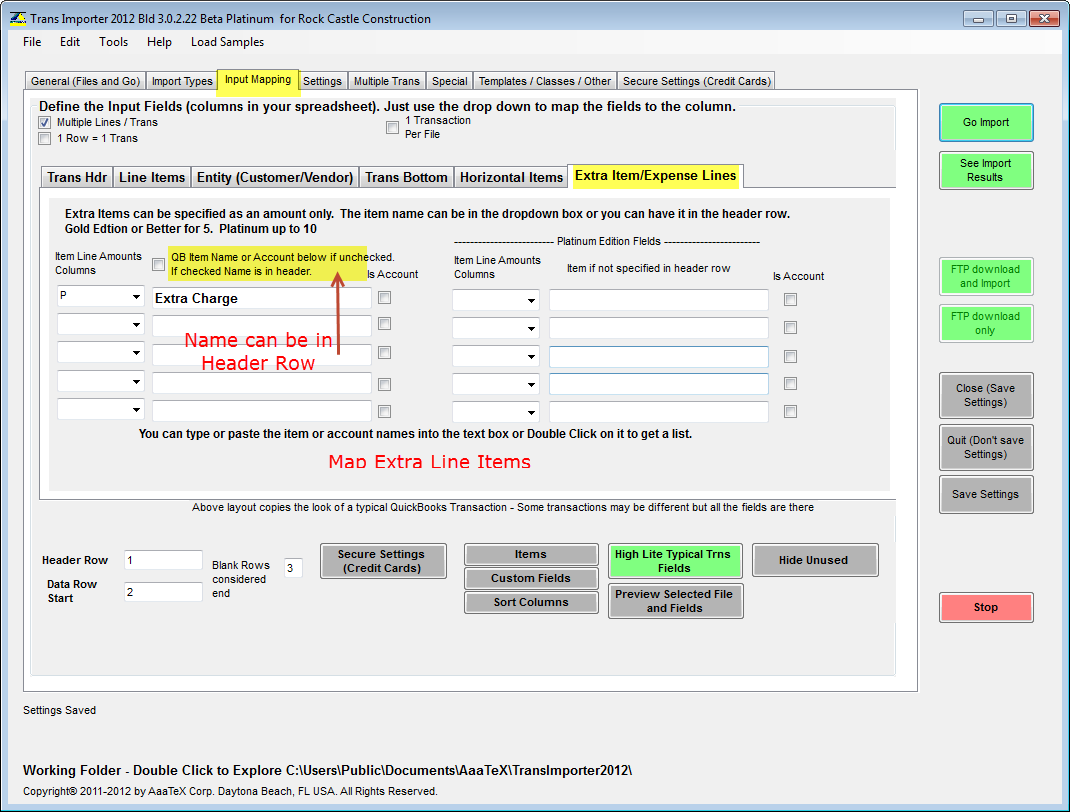The height and width of the screenshot is (812, 1070).
Task: Click the Header Row input field
Action: [163, 560]
